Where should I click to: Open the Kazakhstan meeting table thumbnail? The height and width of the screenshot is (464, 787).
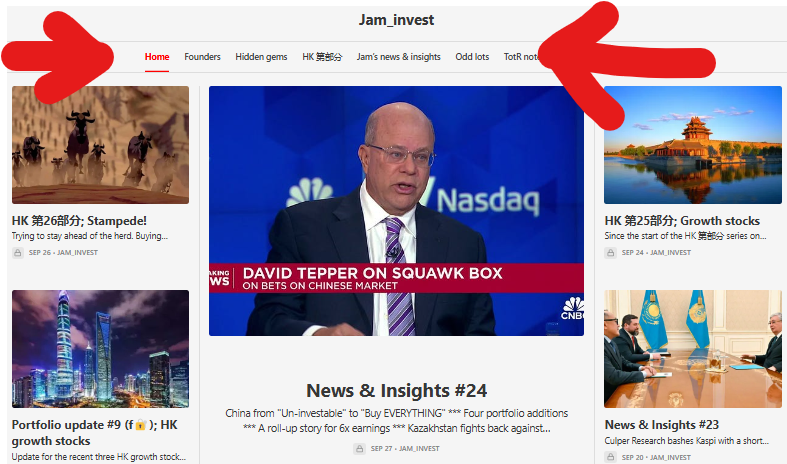click(693, 349)
